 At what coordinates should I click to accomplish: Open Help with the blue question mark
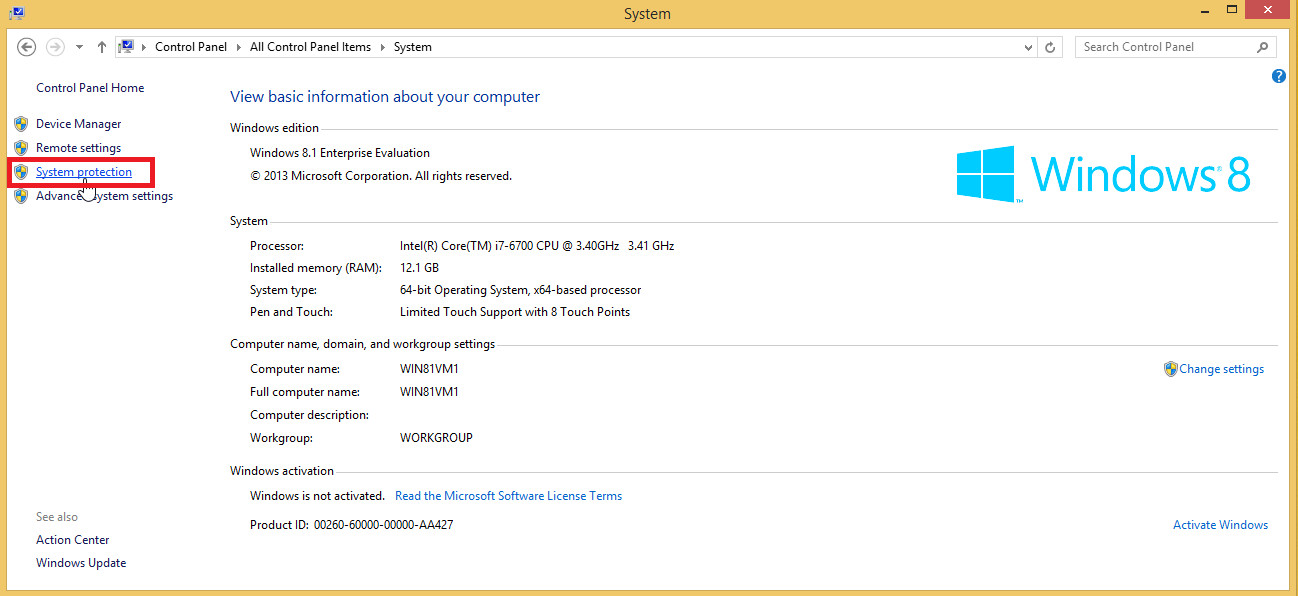tap(1278, 76)
